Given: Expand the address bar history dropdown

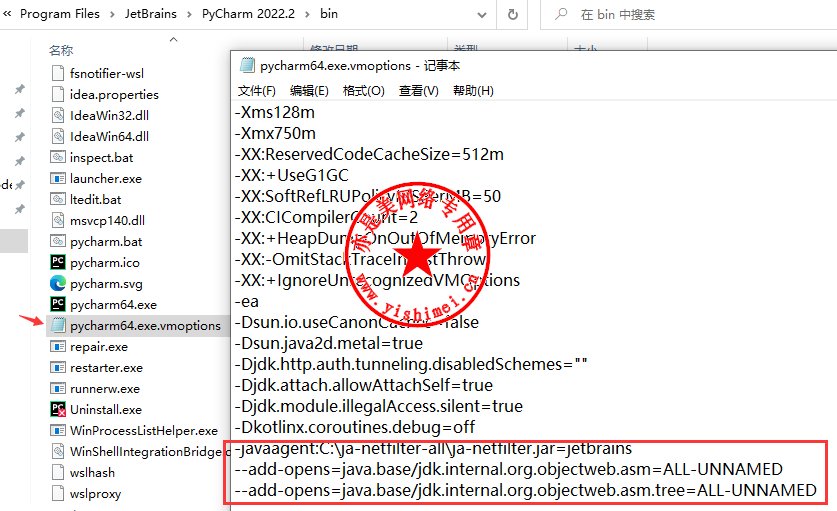Looking at the screenshot, I should pyautogui.click(x=481, y=15).
